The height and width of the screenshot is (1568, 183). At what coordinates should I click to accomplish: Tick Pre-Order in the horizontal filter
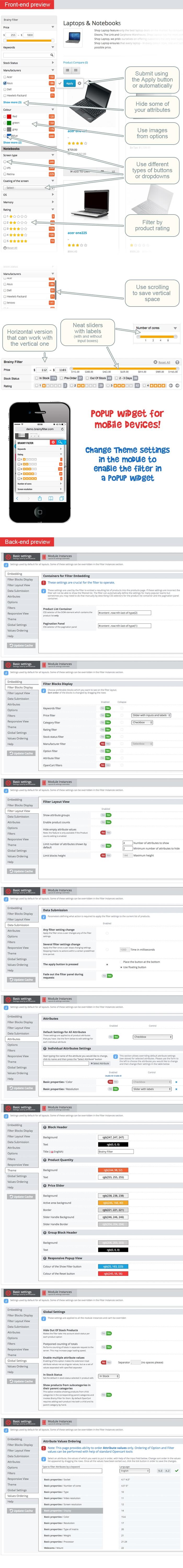click(x=61, y=378)
